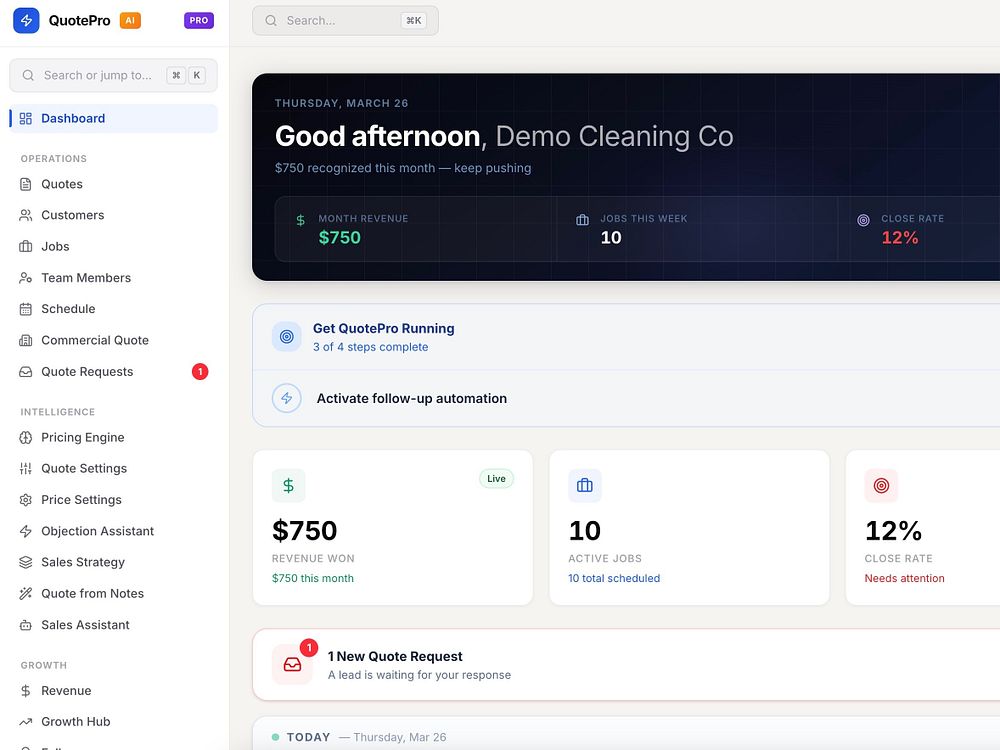
Task: Click the target icon beside Get QuotePro Running
Action: pyautogui.click(x=287, y=337)
